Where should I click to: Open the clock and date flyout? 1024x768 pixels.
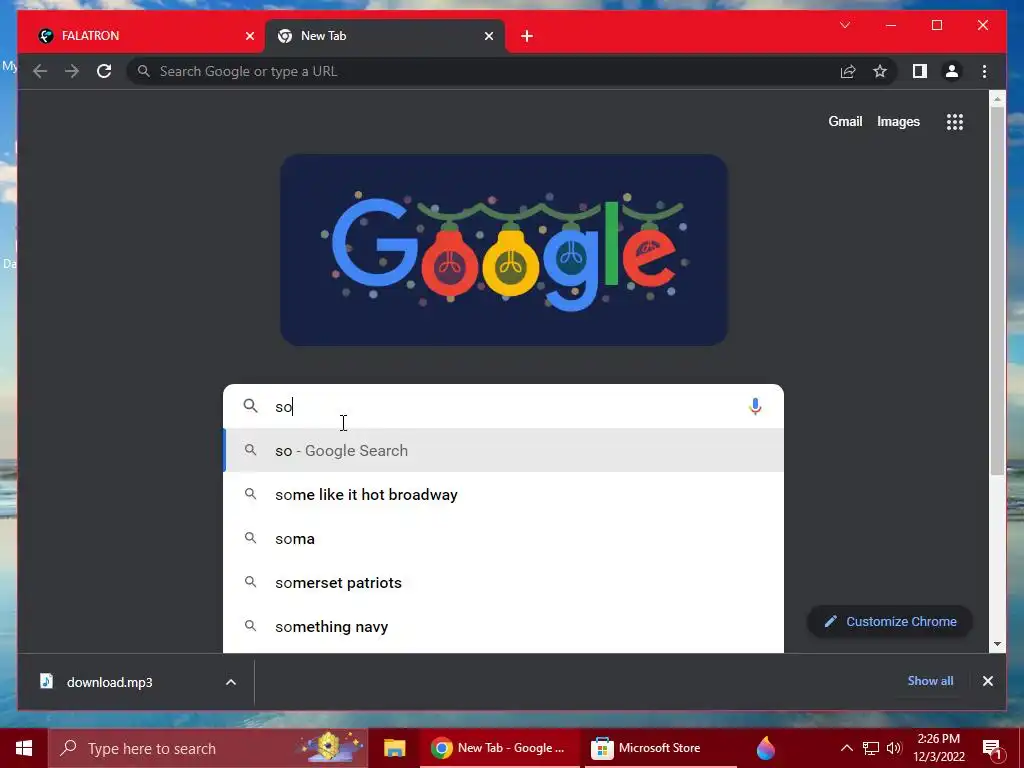(938, 748)
